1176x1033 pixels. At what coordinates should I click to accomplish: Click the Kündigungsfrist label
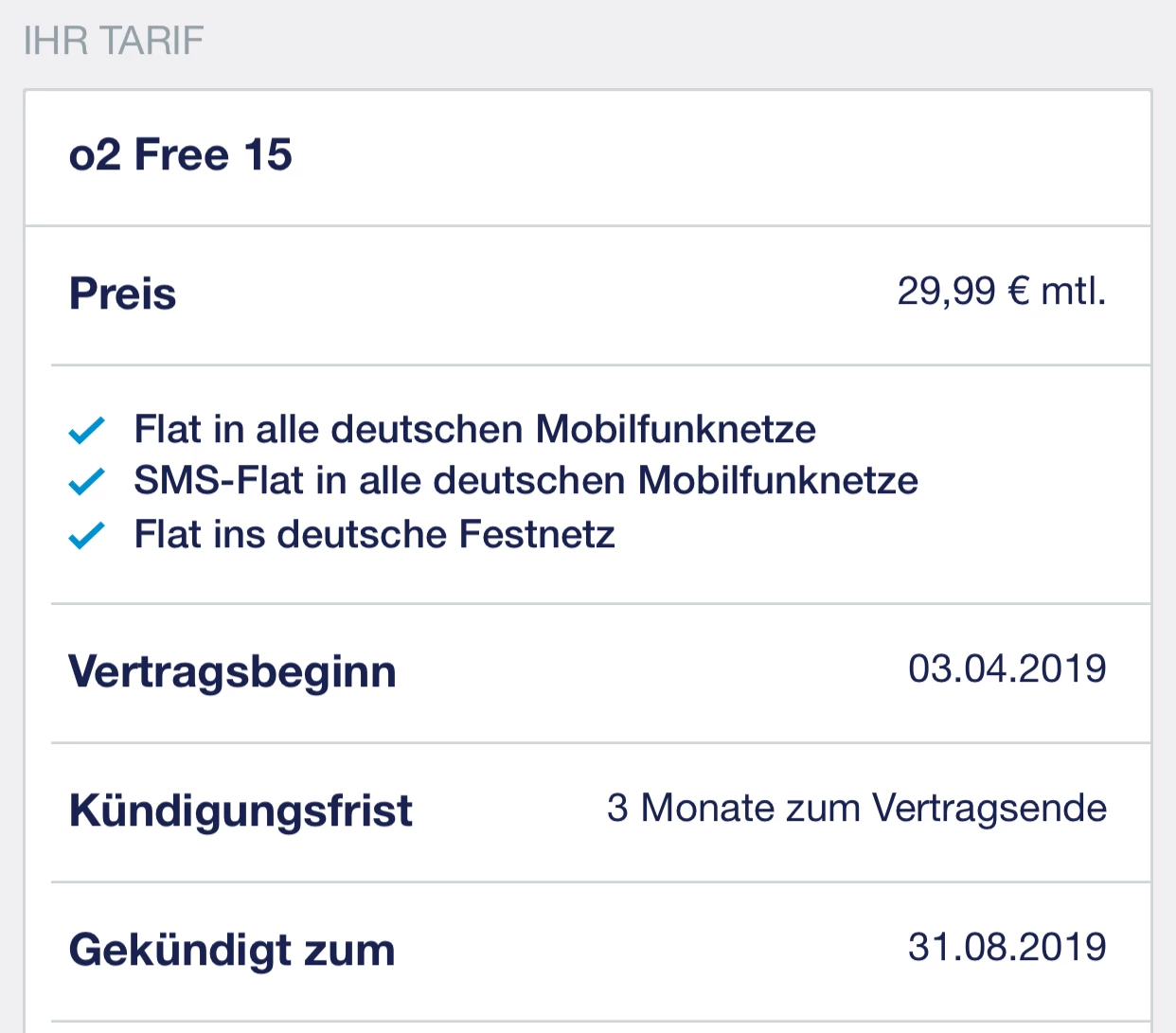click(241, 811)
